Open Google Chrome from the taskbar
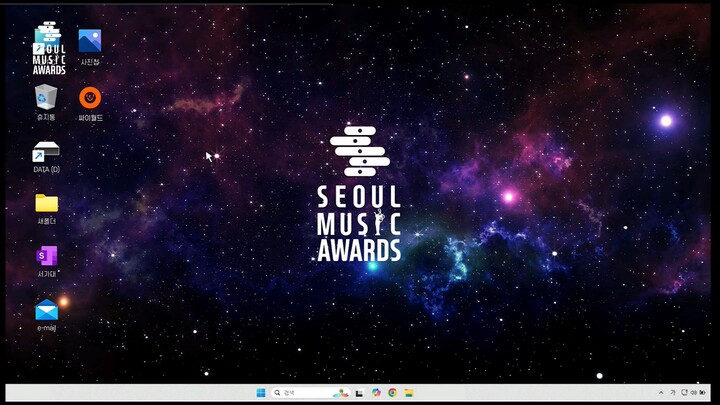The image size is (720, 405). [x=392, y=393]
